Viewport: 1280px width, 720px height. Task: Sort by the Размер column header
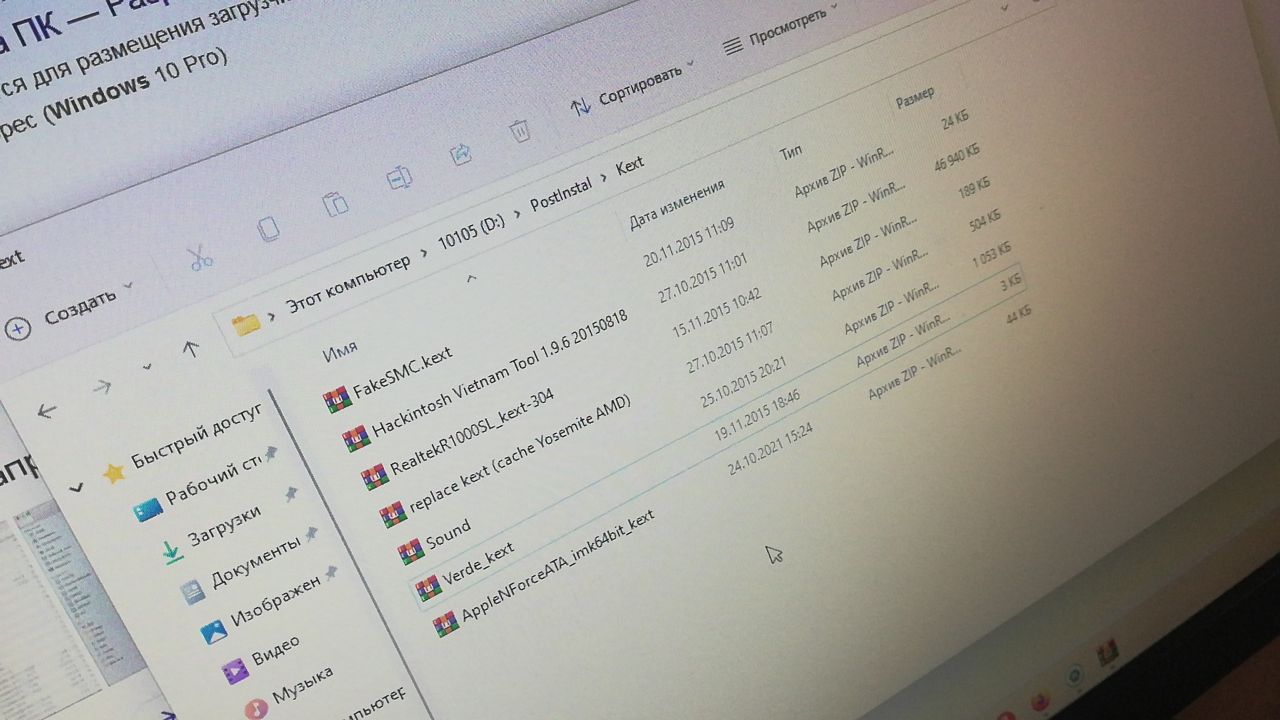(914, 97)
